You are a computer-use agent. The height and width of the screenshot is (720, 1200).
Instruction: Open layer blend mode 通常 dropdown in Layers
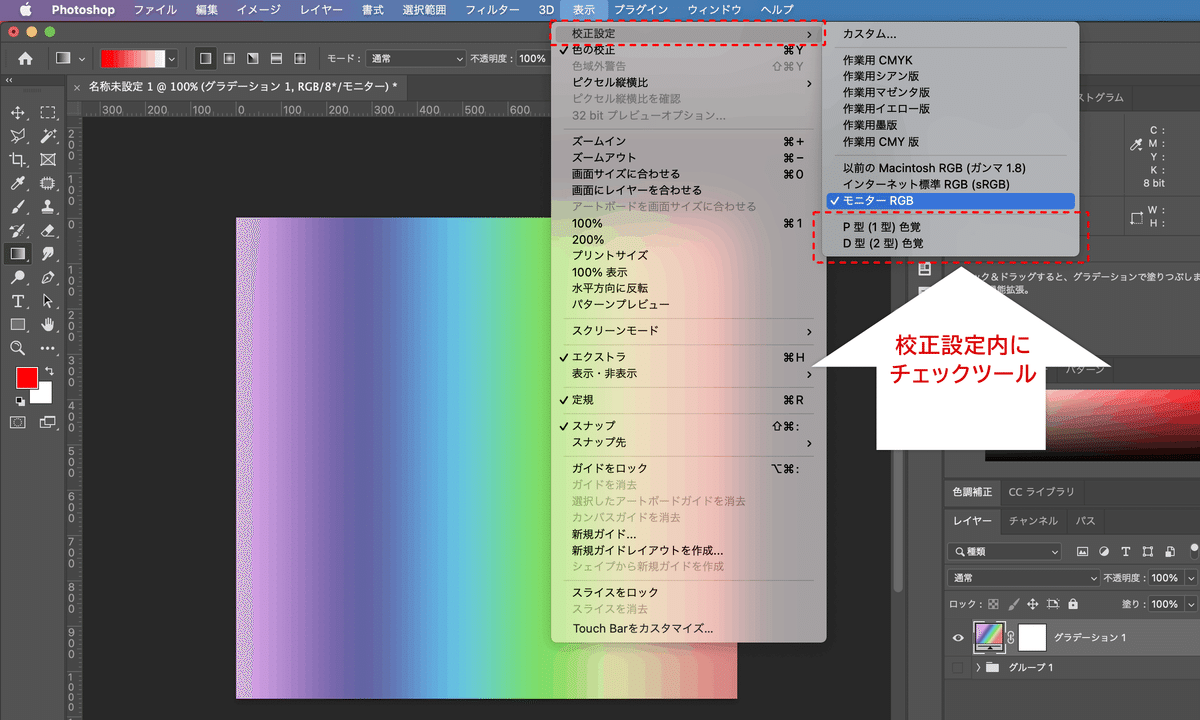click(1024, 578)
